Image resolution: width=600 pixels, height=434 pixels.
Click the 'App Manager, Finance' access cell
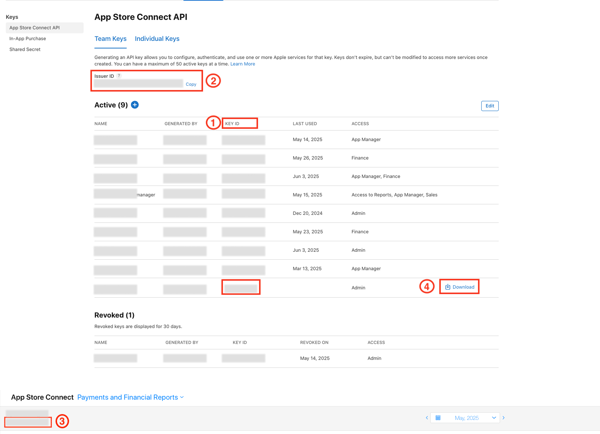click(x=376, y=176)
